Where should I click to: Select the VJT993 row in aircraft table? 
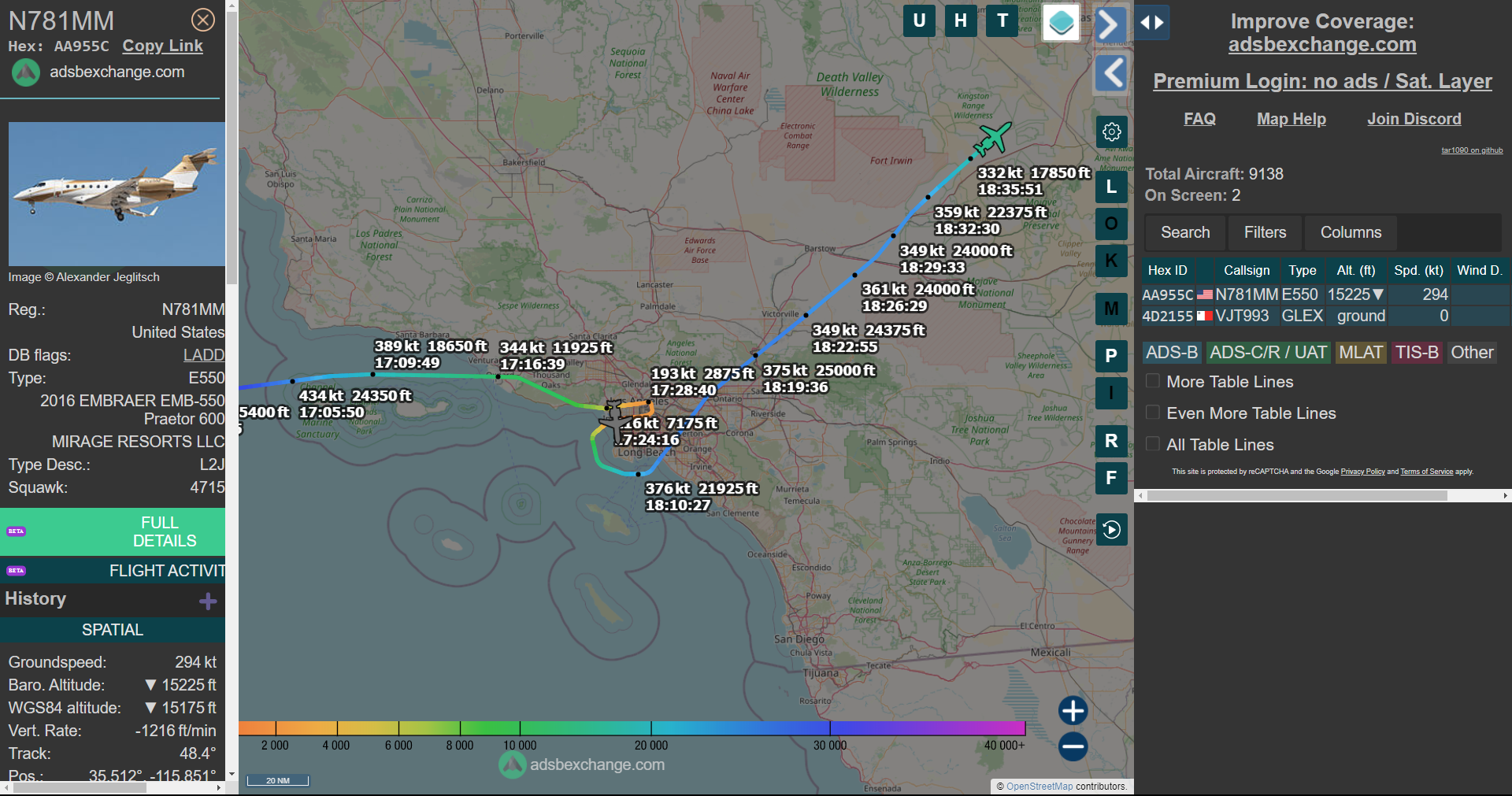pos(1325,316)
